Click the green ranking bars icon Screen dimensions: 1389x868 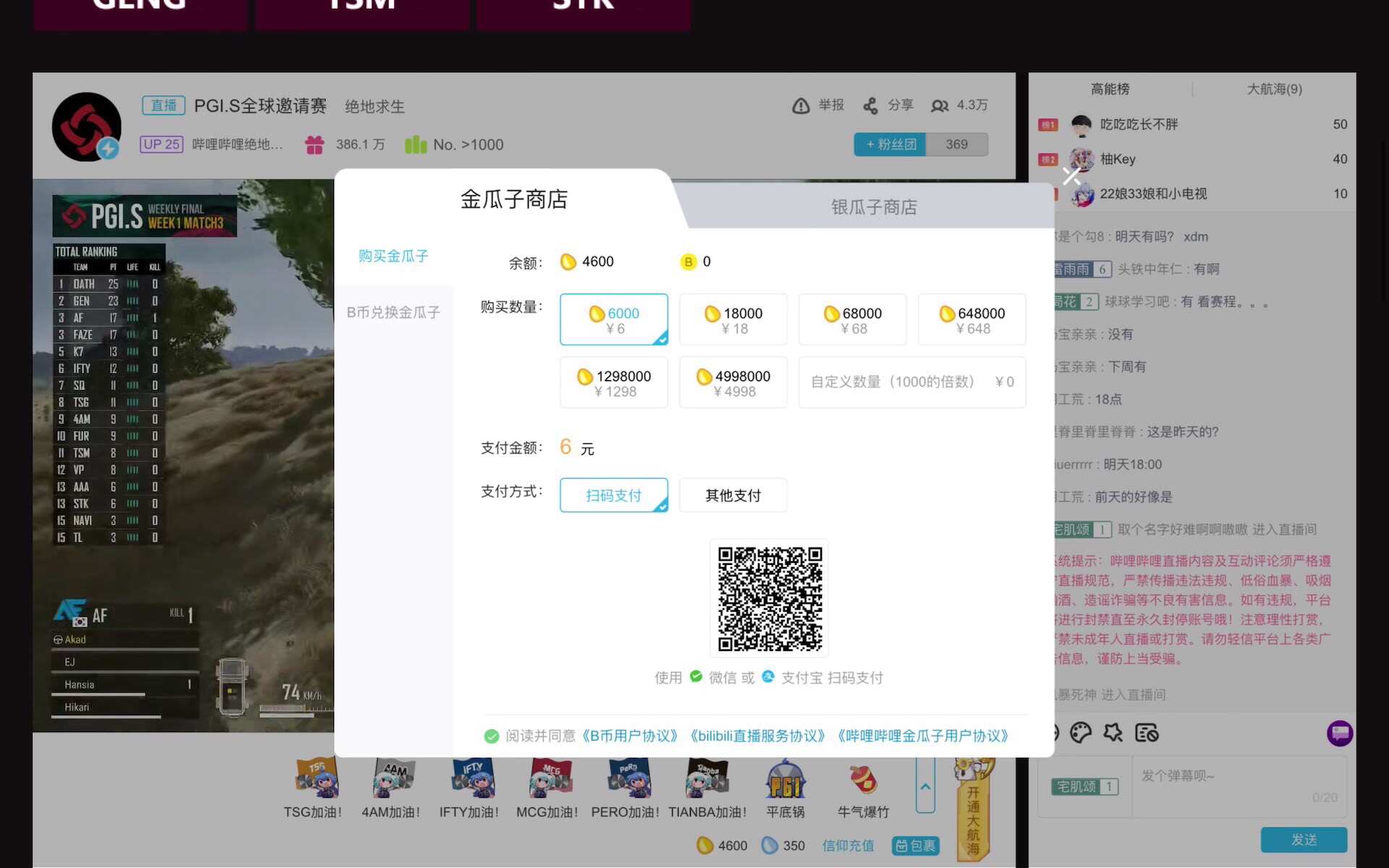click(x=416, y=145)
